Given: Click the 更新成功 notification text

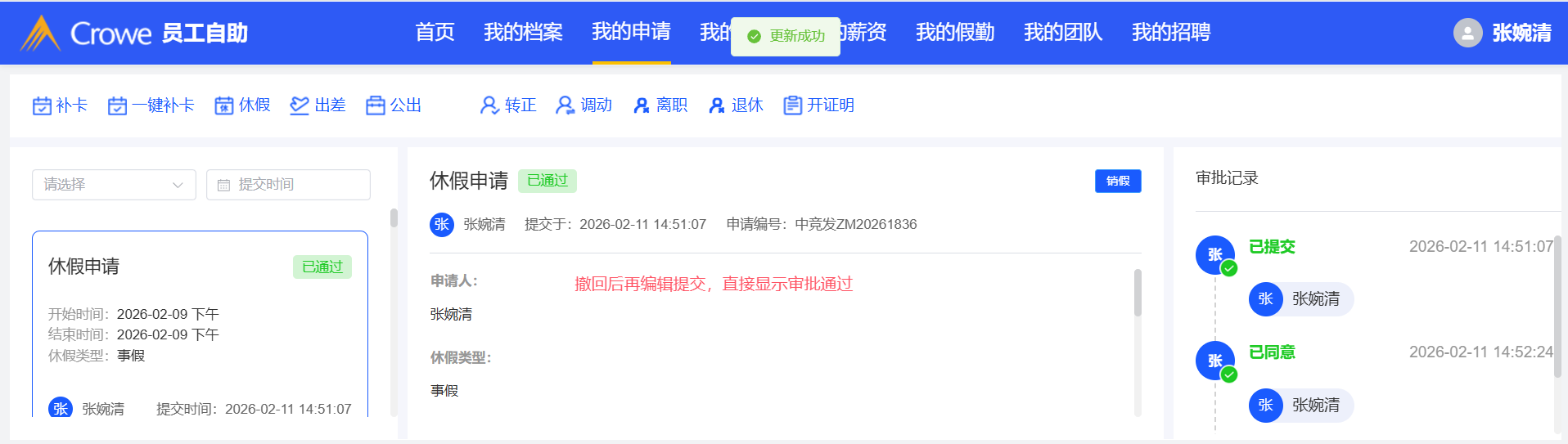Looking at the screenshot, I should click(x=797, y=37).
